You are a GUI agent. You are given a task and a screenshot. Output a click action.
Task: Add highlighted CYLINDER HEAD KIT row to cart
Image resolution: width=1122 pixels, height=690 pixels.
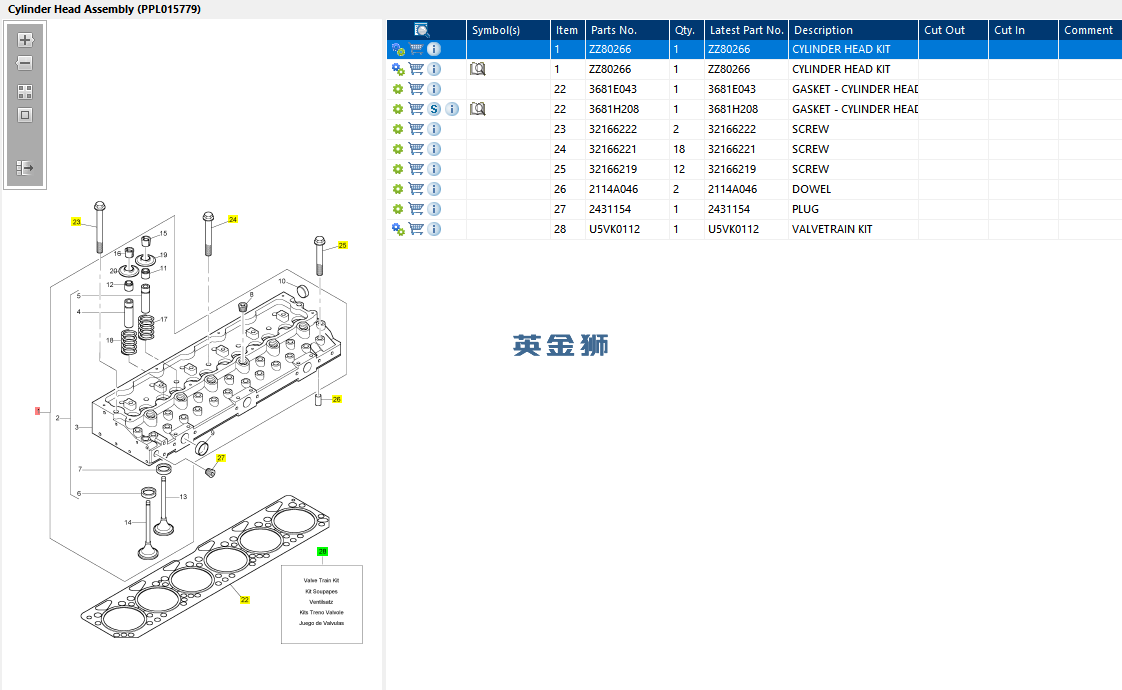(416, 49)
